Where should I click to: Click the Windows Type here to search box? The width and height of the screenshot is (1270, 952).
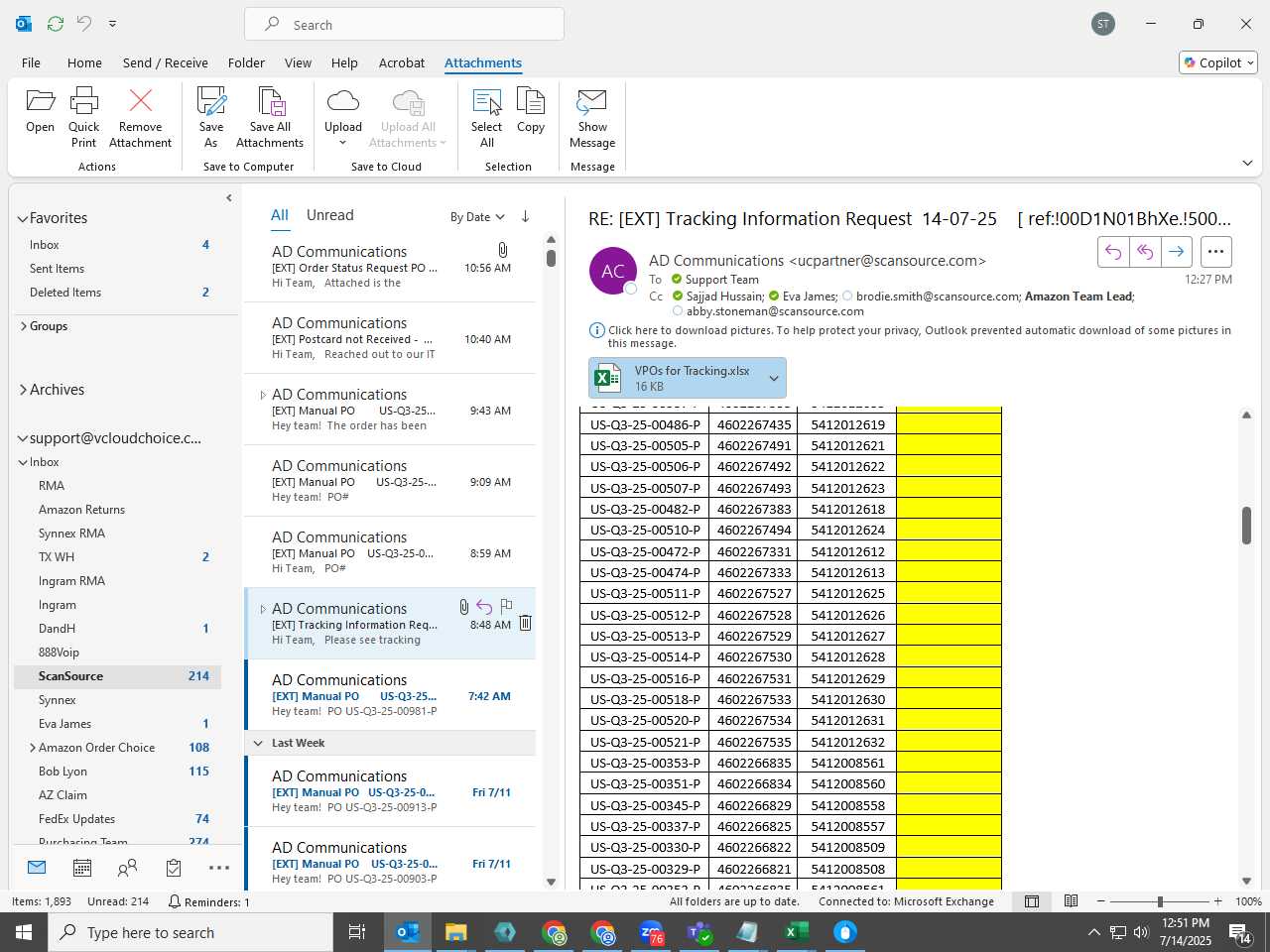[190, 932]
